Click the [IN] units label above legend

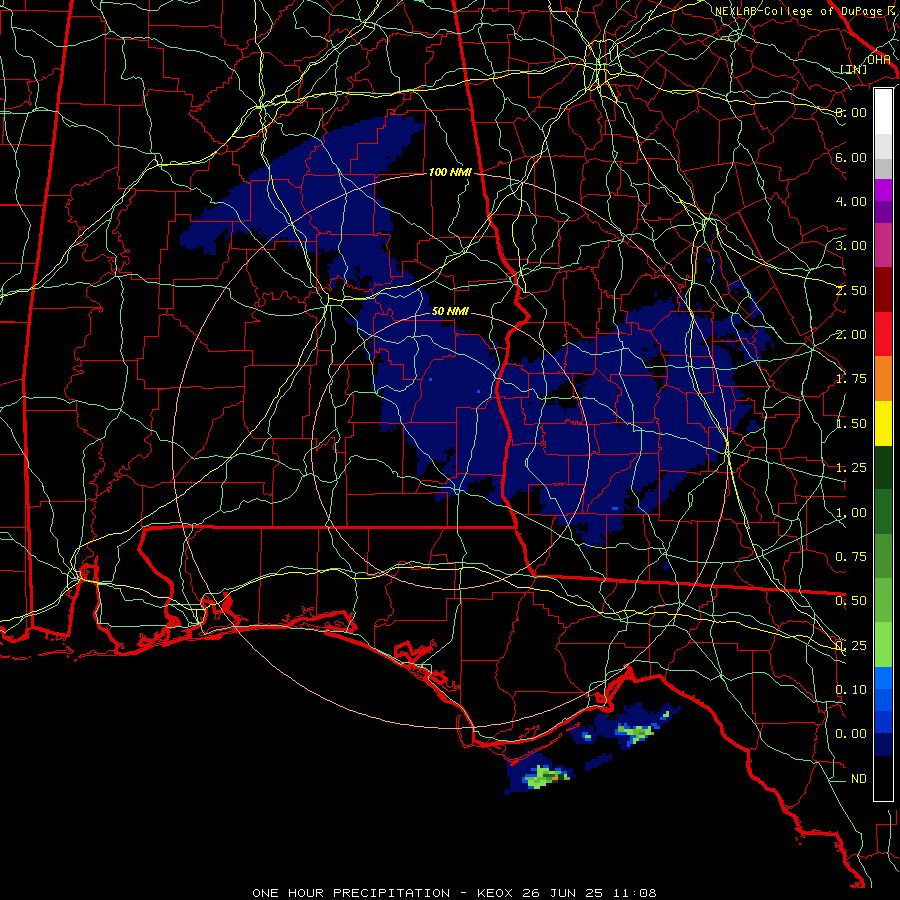click(854, 69)
